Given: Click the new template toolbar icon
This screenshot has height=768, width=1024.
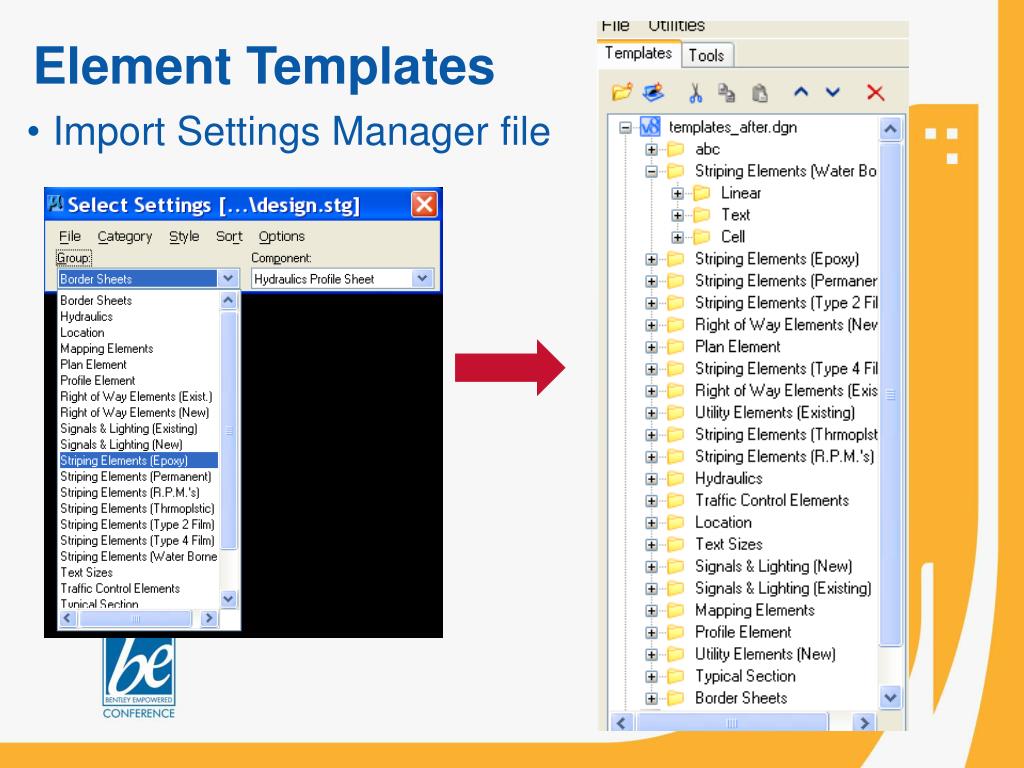Looking at the screenshot, I should coord(653,91).
